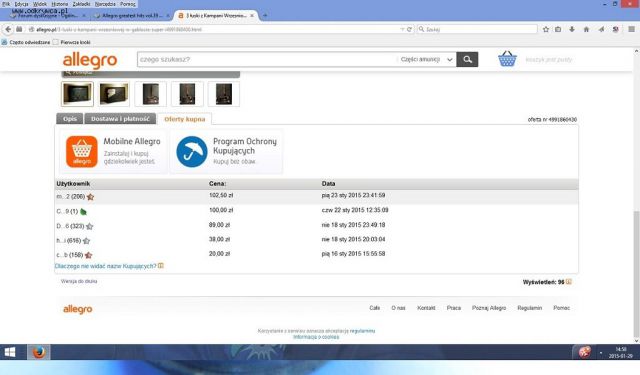
Task: Open the Kontakt footer link
Action: (x=426, y=308)
